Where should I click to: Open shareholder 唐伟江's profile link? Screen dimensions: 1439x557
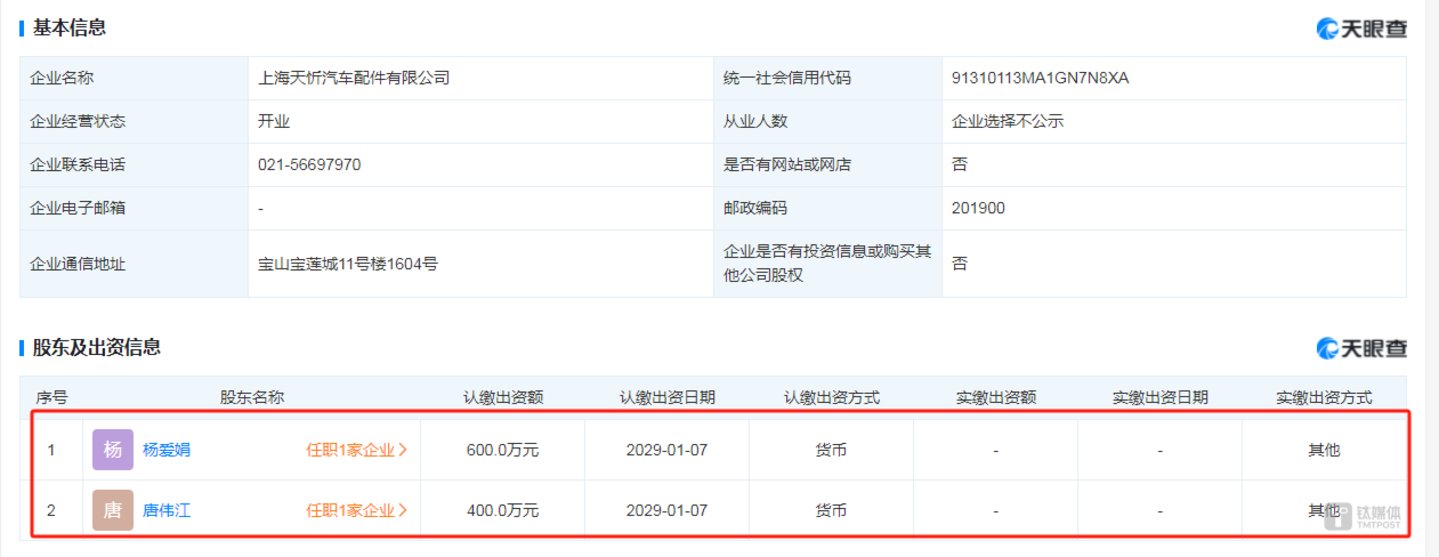pyautogui.click(x=166, y=510)
